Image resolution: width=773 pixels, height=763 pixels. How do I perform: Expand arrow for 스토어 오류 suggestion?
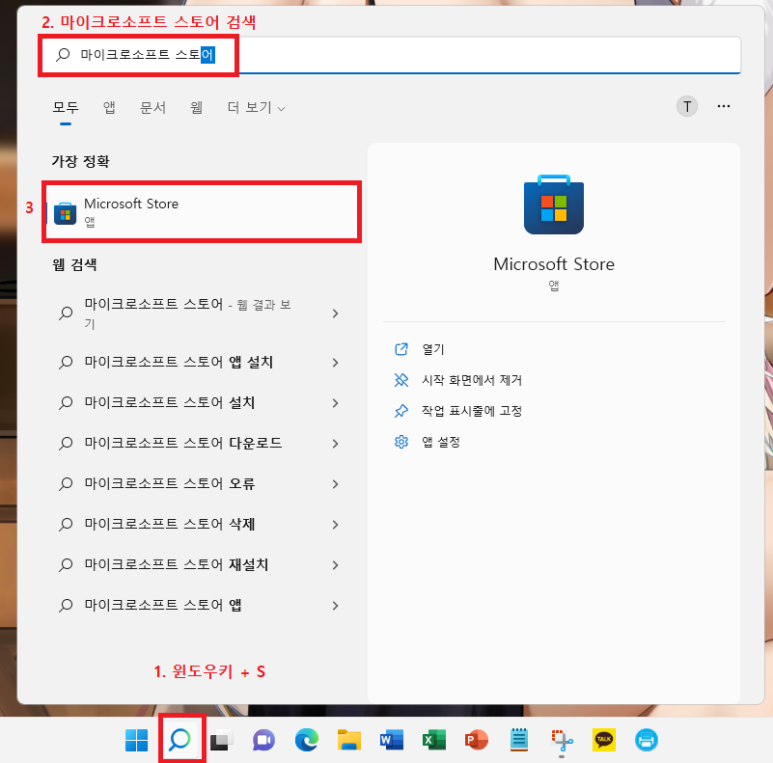[335, 484]
